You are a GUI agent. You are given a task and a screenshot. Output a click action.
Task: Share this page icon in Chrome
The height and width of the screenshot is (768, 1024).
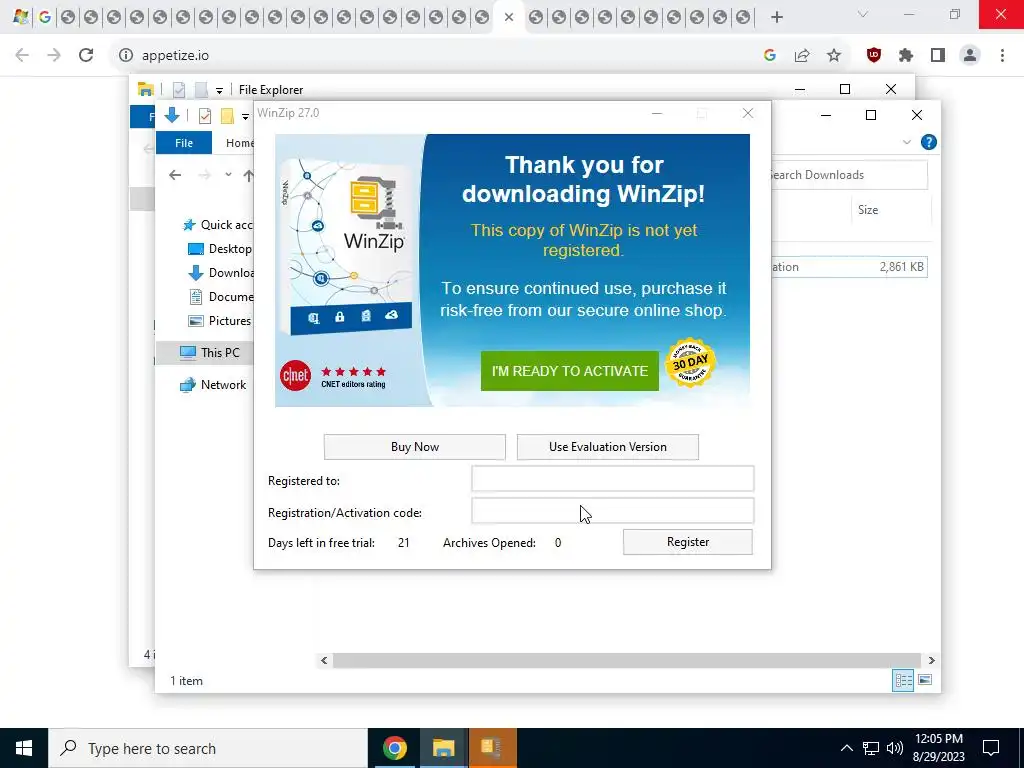pyautogui.click(x=802, y=56)
